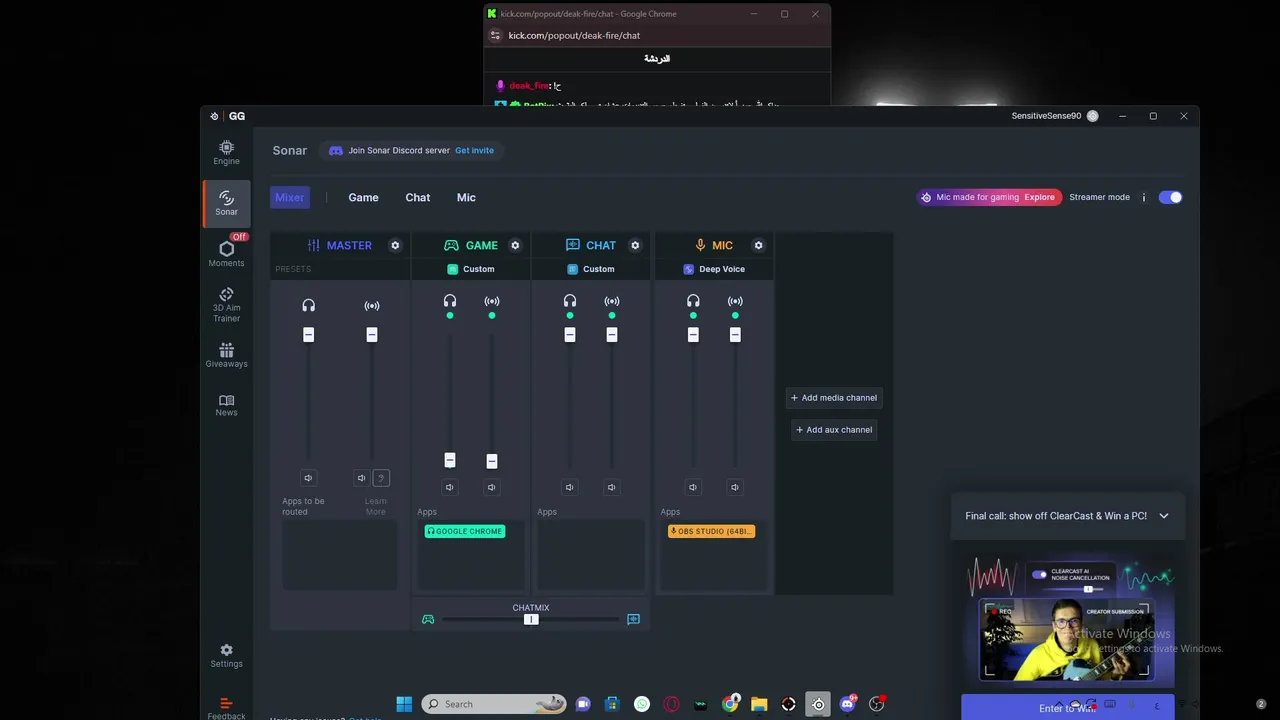Open MASTER channel settings gear
The image size is (1280, 720).
[395, 245]
